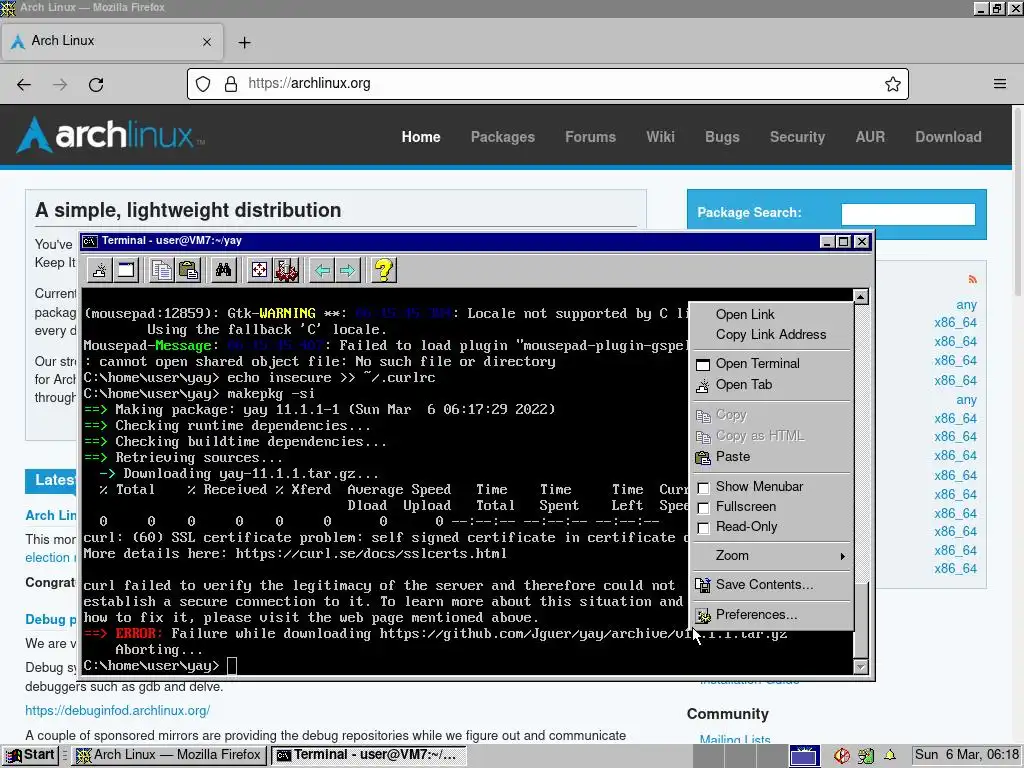1024x768 pixels.
Task: Go to the Download navigation link
Action: (x=948, y=137)
